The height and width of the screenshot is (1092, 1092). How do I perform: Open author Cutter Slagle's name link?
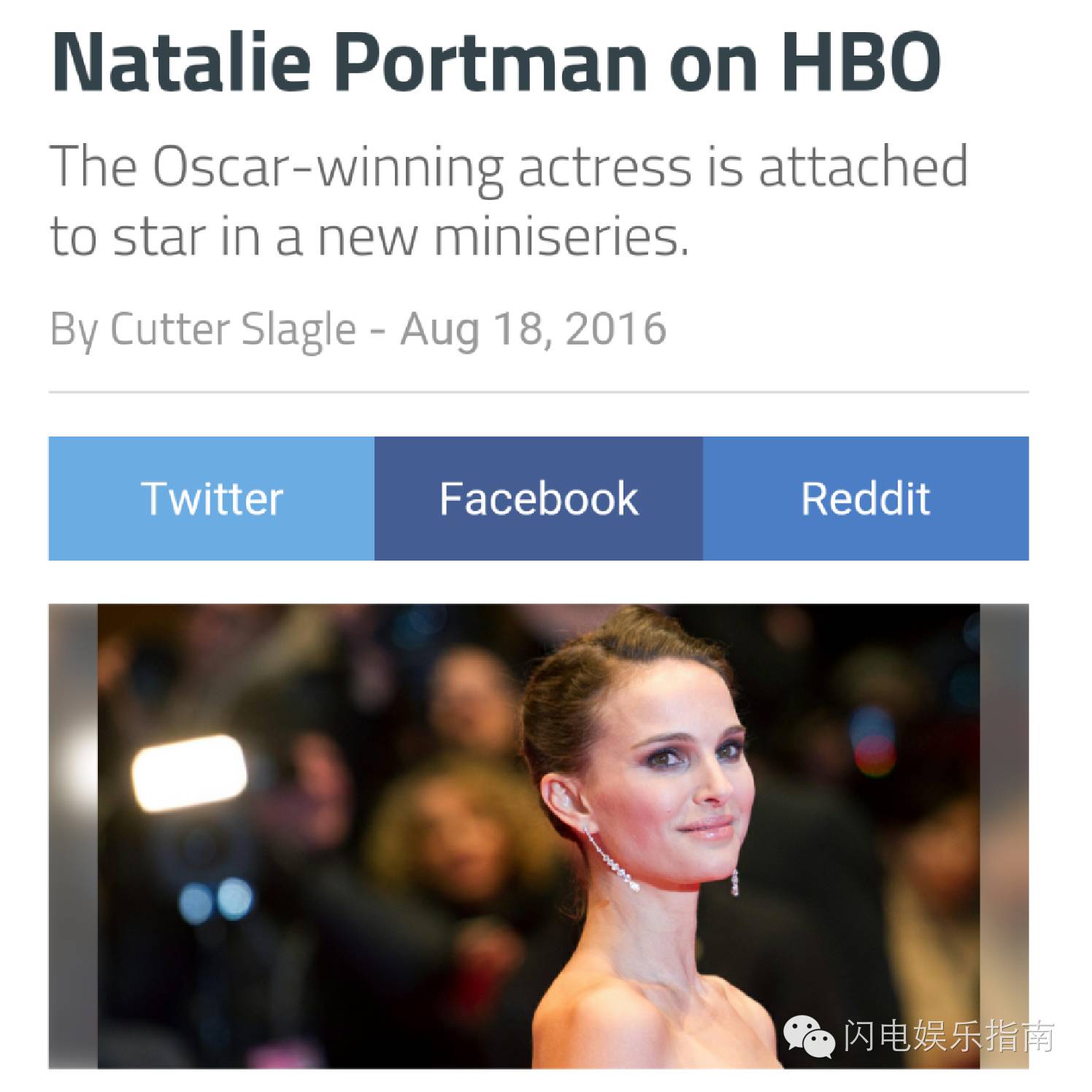233,329
